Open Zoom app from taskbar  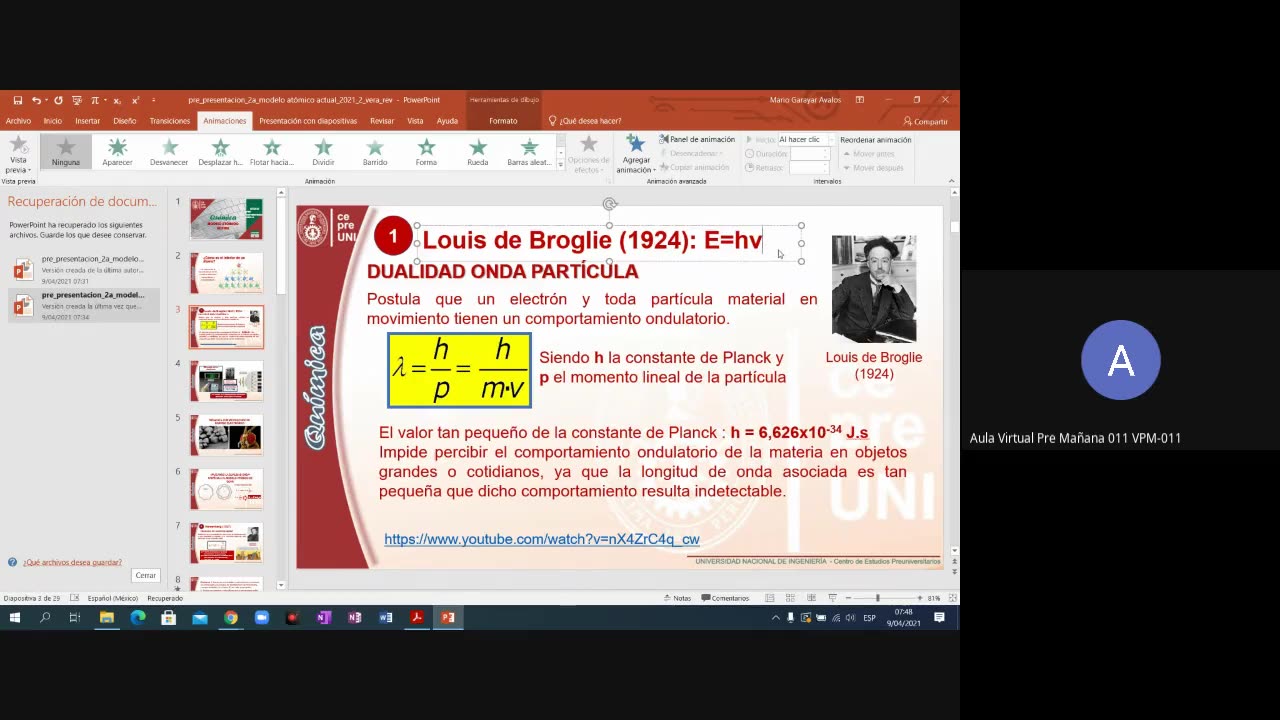pos(262,618)
